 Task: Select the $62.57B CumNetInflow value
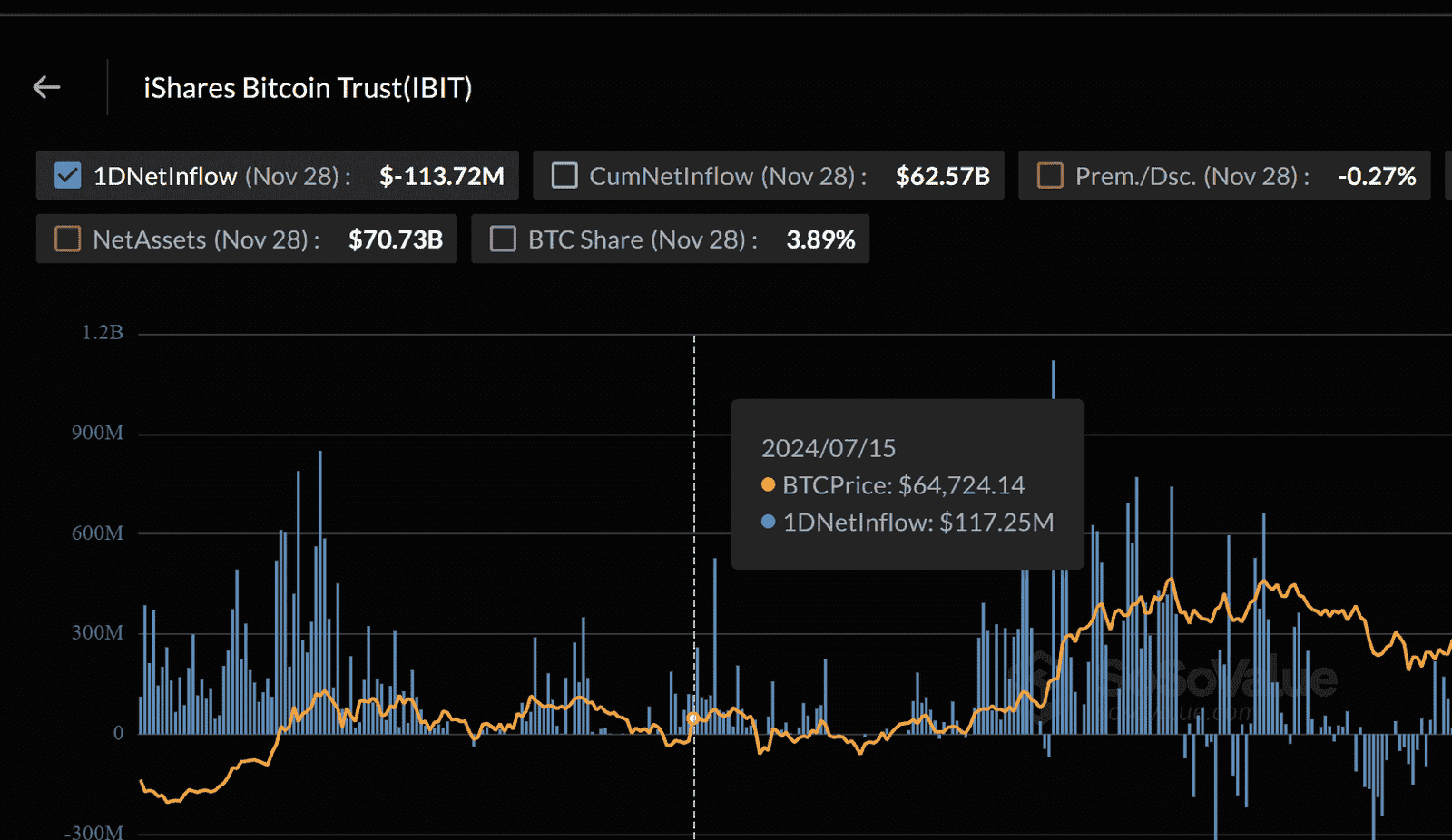(942, 176)
